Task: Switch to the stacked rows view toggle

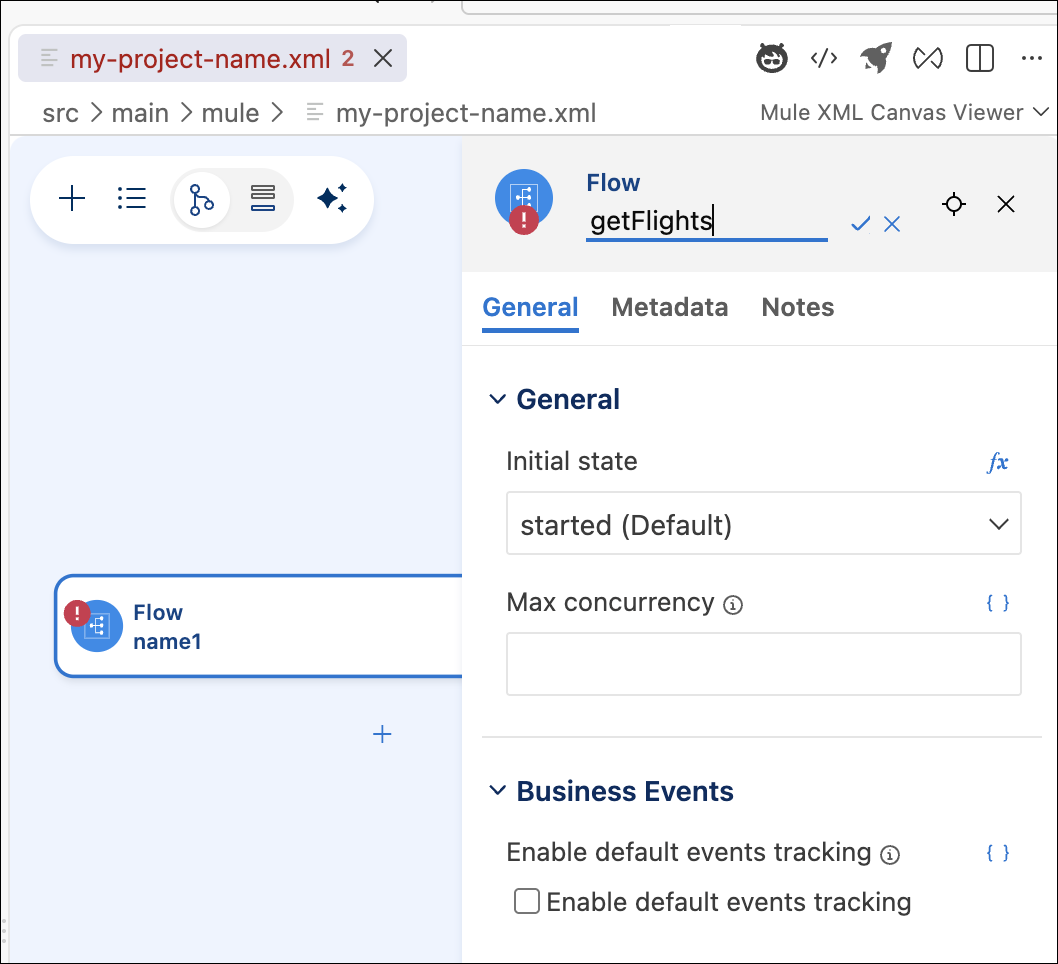Action: (262, 198)
